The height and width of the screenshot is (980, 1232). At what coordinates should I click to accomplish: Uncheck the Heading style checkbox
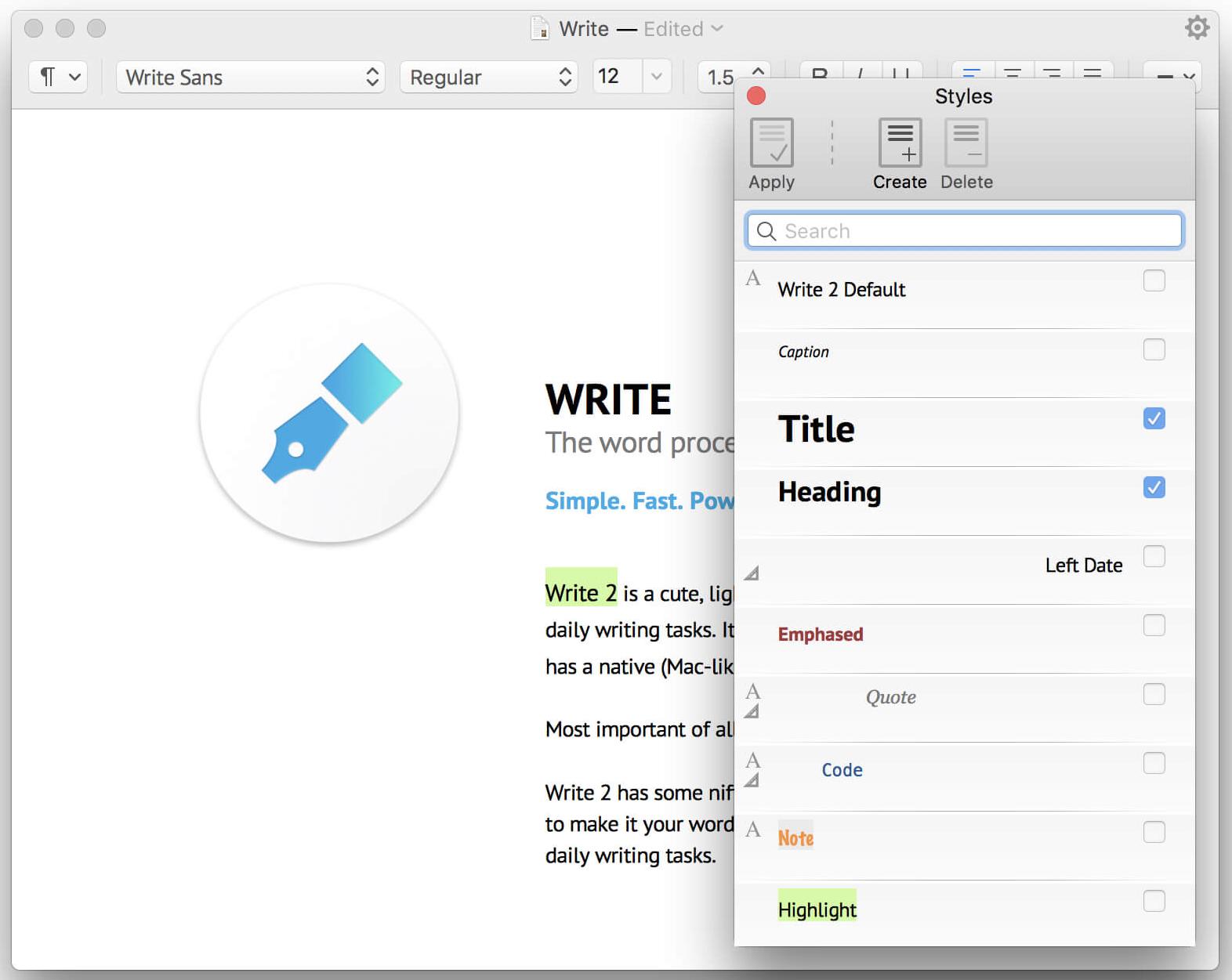point(1154,487)
